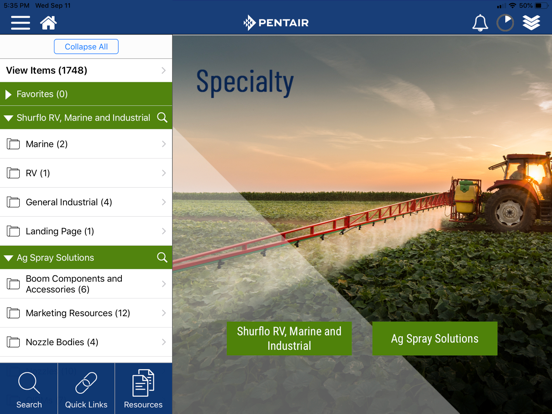This screenshot has height=414, width=552.
Task: Switch to the Resources tab
Action: [143, 389]
